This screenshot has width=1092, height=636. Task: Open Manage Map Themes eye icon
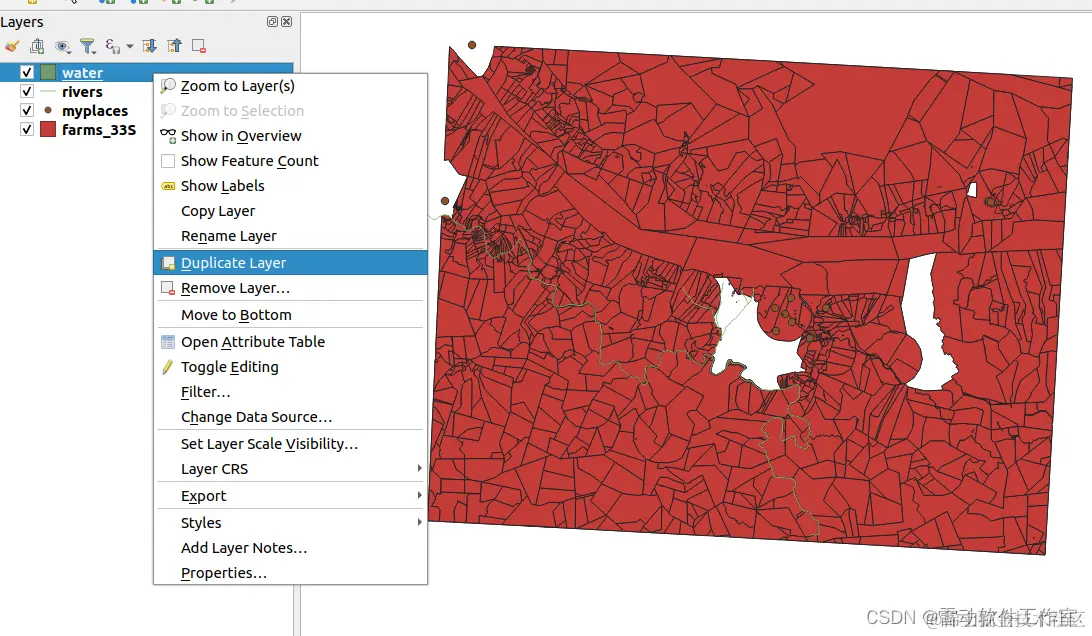coord(63,47)
